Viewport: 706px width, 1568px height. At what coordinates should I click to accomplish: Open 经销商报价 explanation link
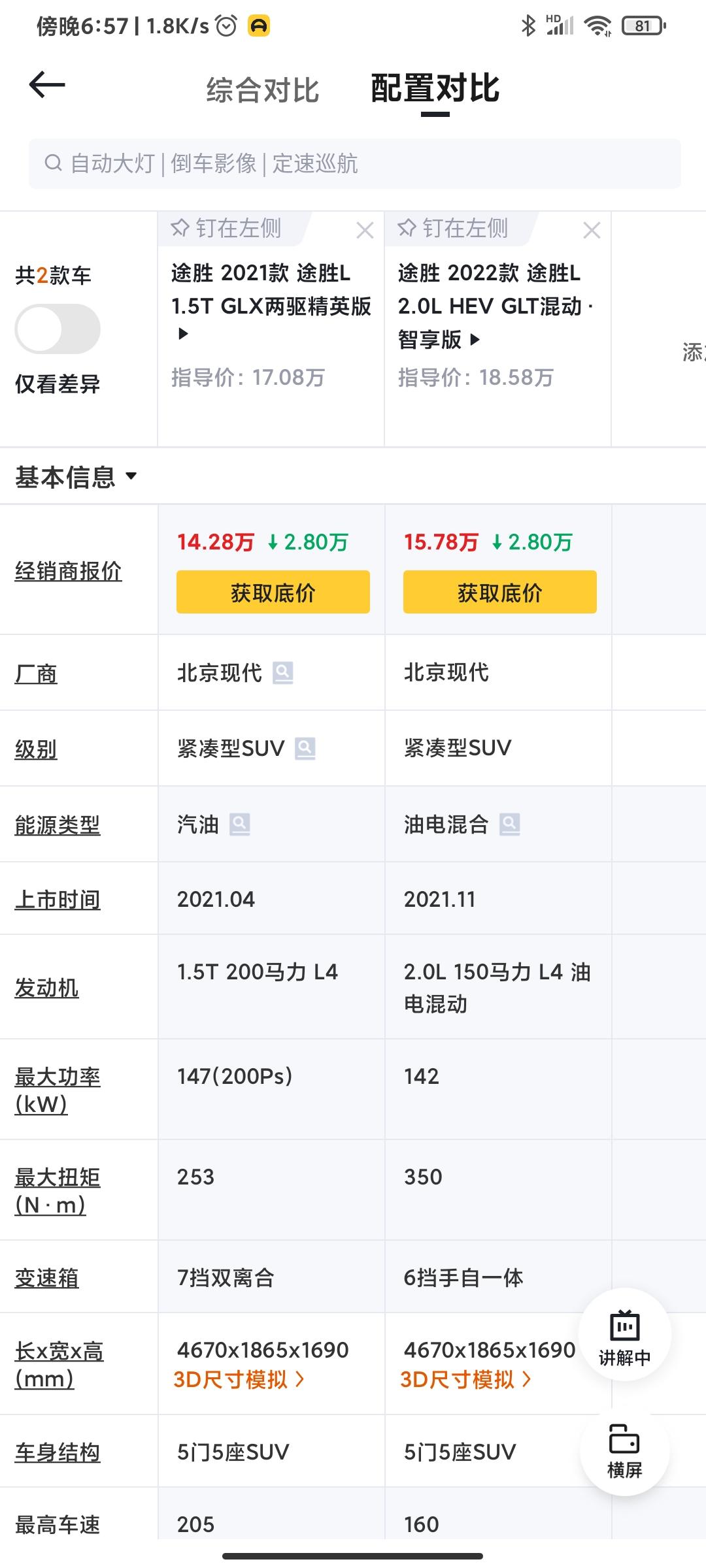point(68,571)
